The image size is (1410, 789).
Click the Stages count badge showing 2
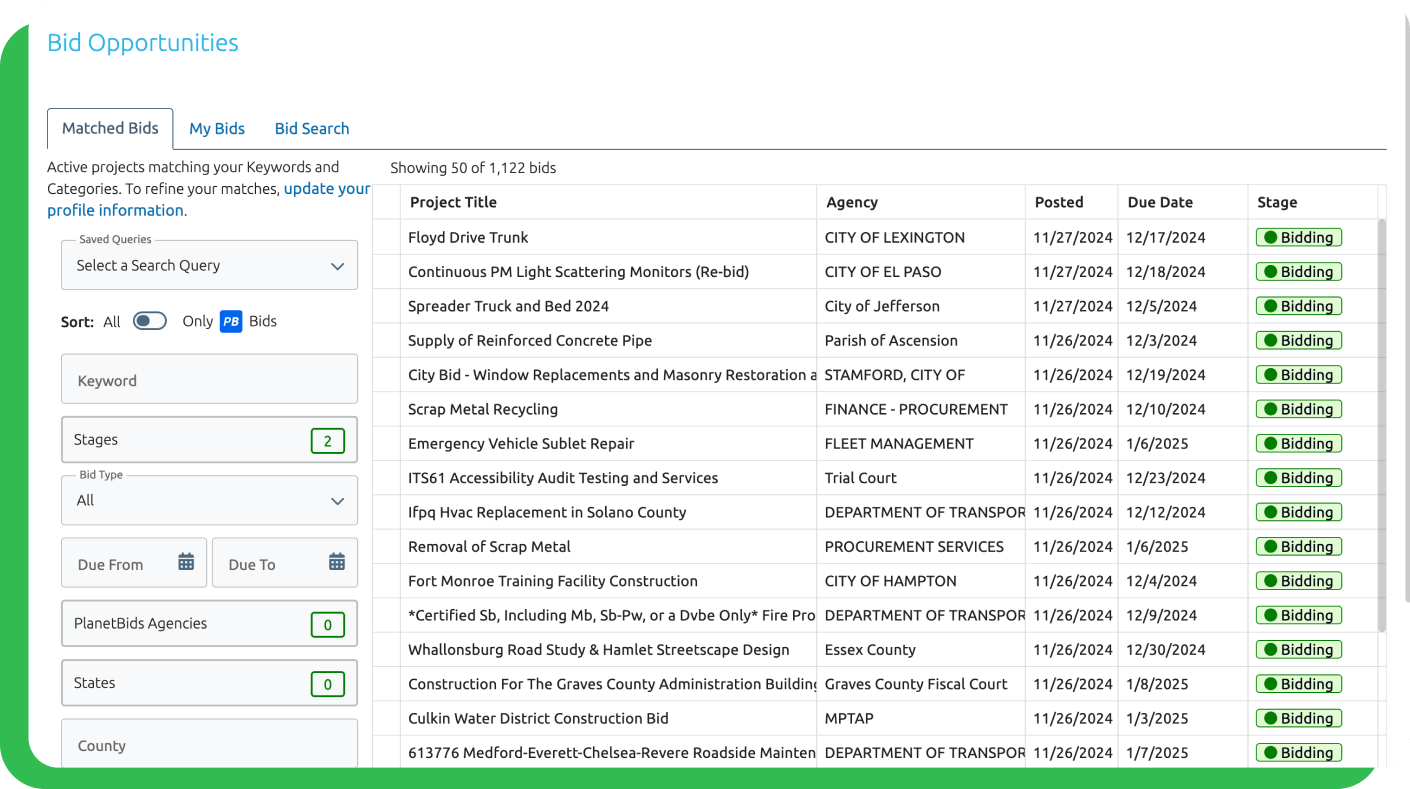point(327,441)
